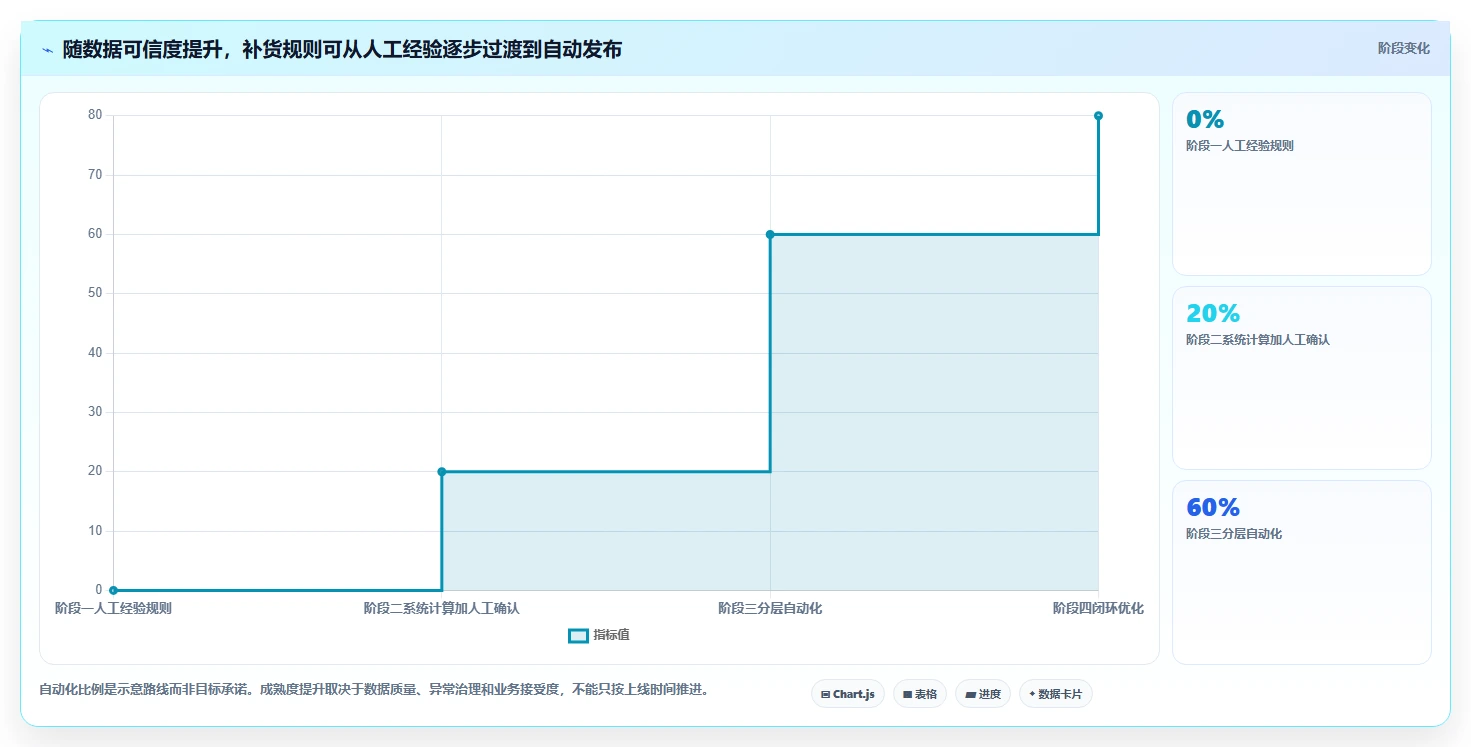Click the y-axis label 80
The image size is (1471, 747).
[x=95, y=115]
